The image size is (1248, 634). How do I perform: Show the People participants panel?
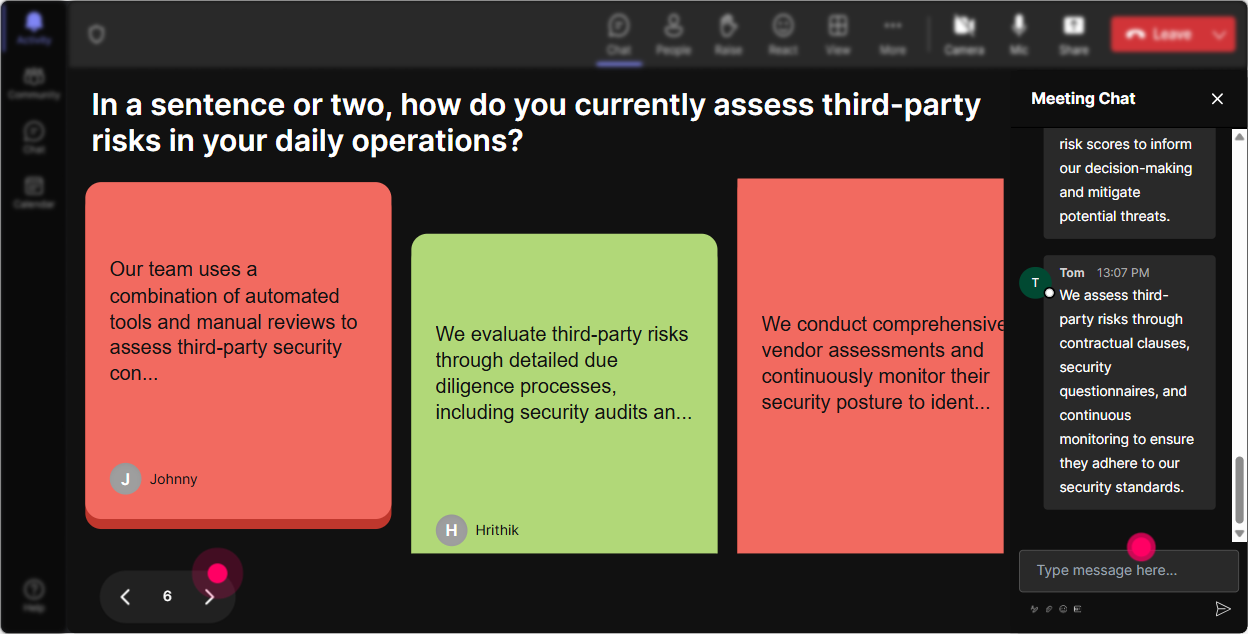coord(673,34)
